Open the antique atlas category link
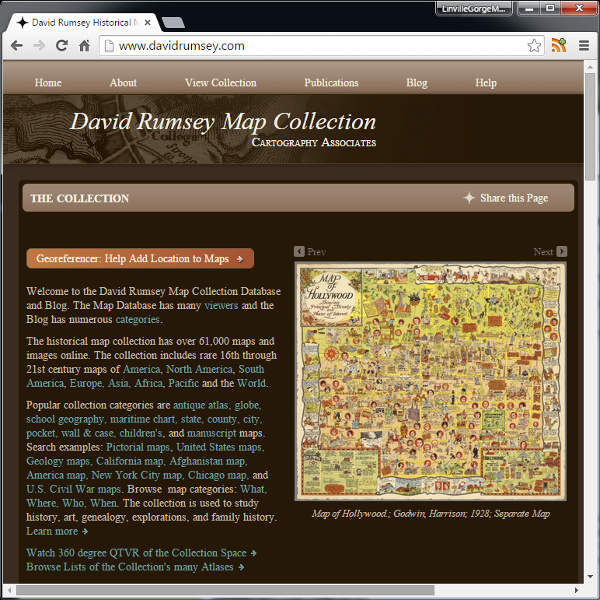 click(201, 405)
